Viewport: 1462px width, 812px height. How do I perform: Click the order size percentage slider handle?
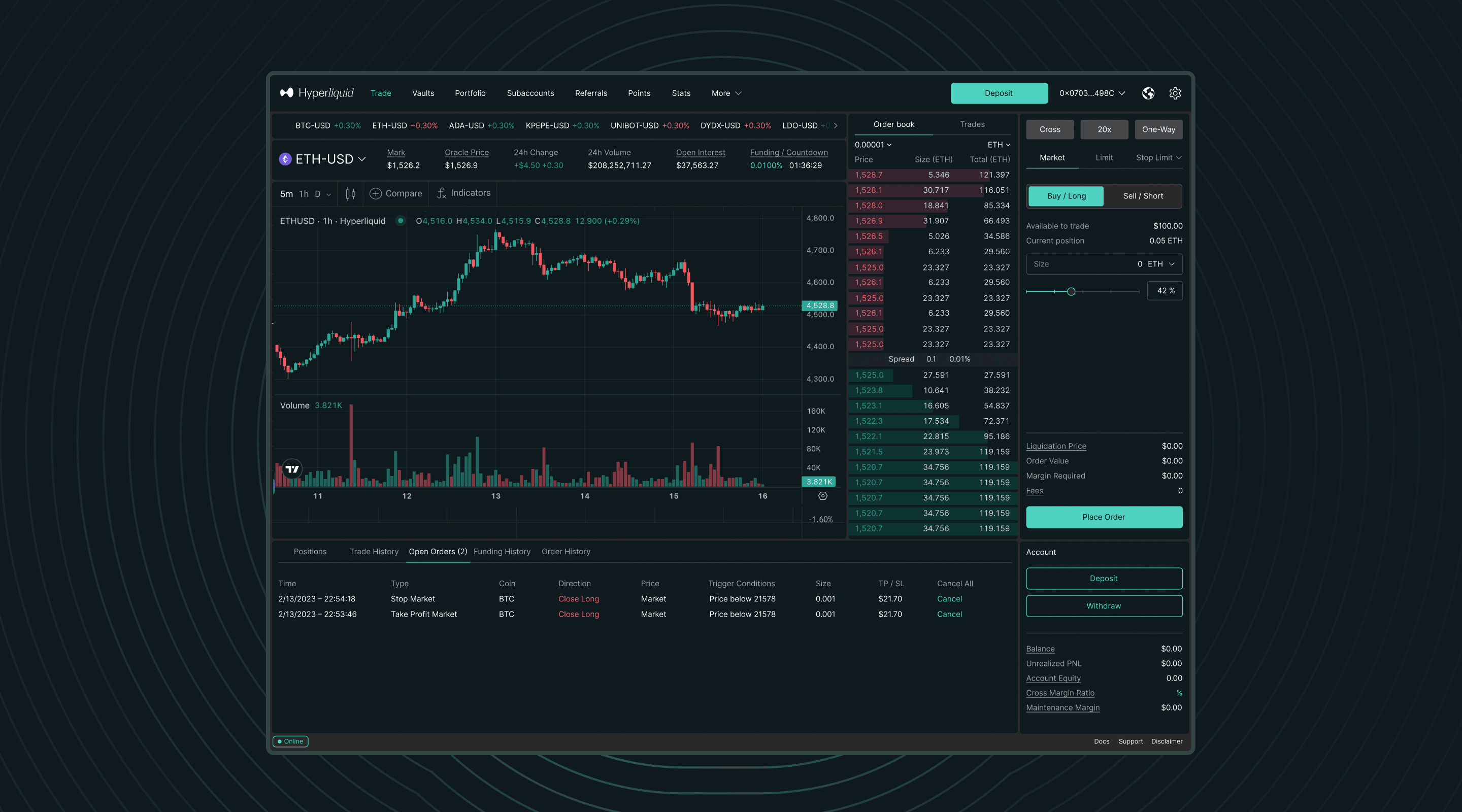(x=1071, y=291)
